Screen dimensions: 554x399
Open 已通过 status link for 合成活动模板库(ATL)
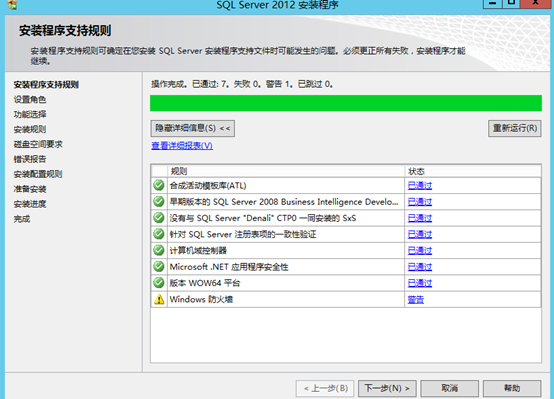[420, 186]
